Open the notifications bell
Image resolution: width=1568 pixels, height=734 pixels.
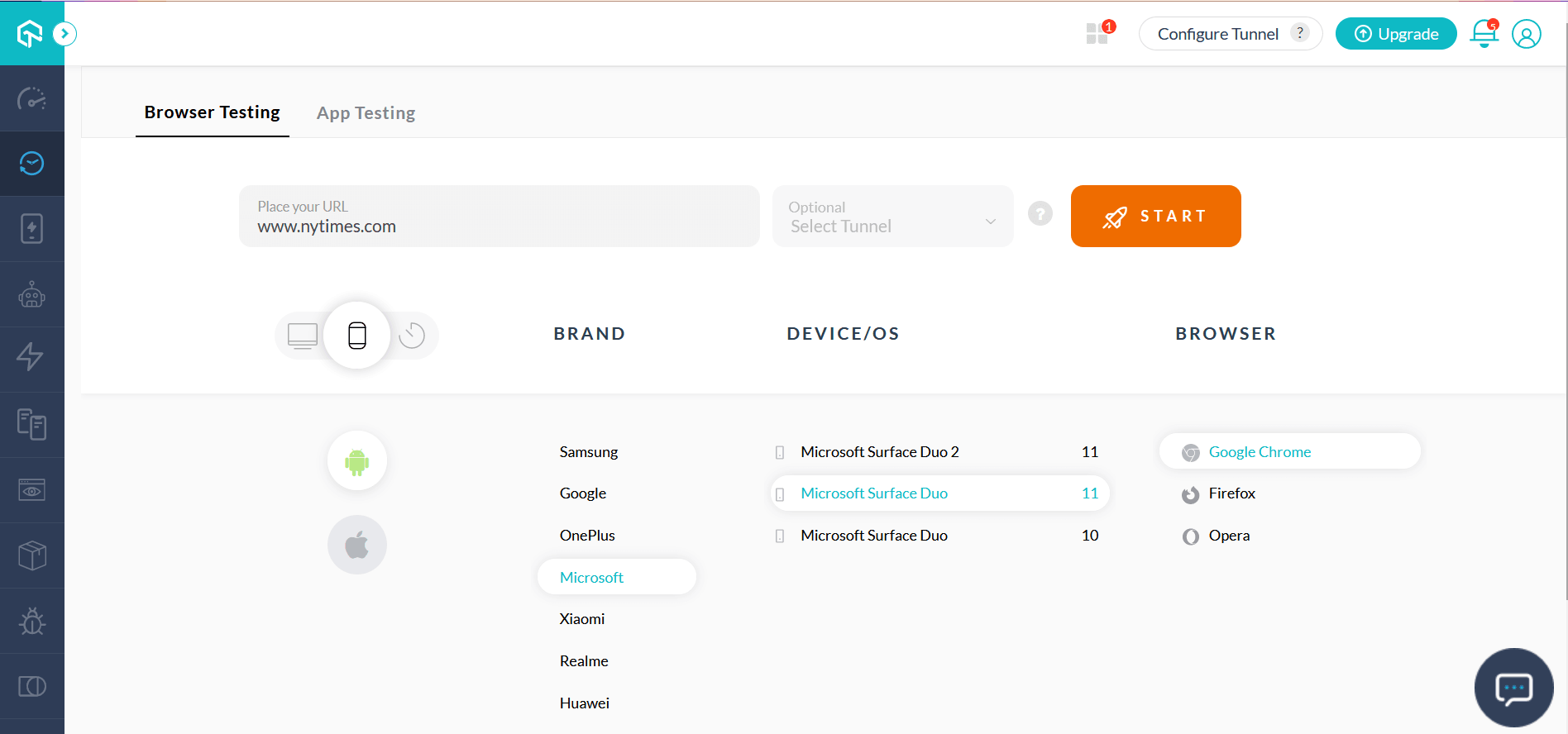point(1484,34)
